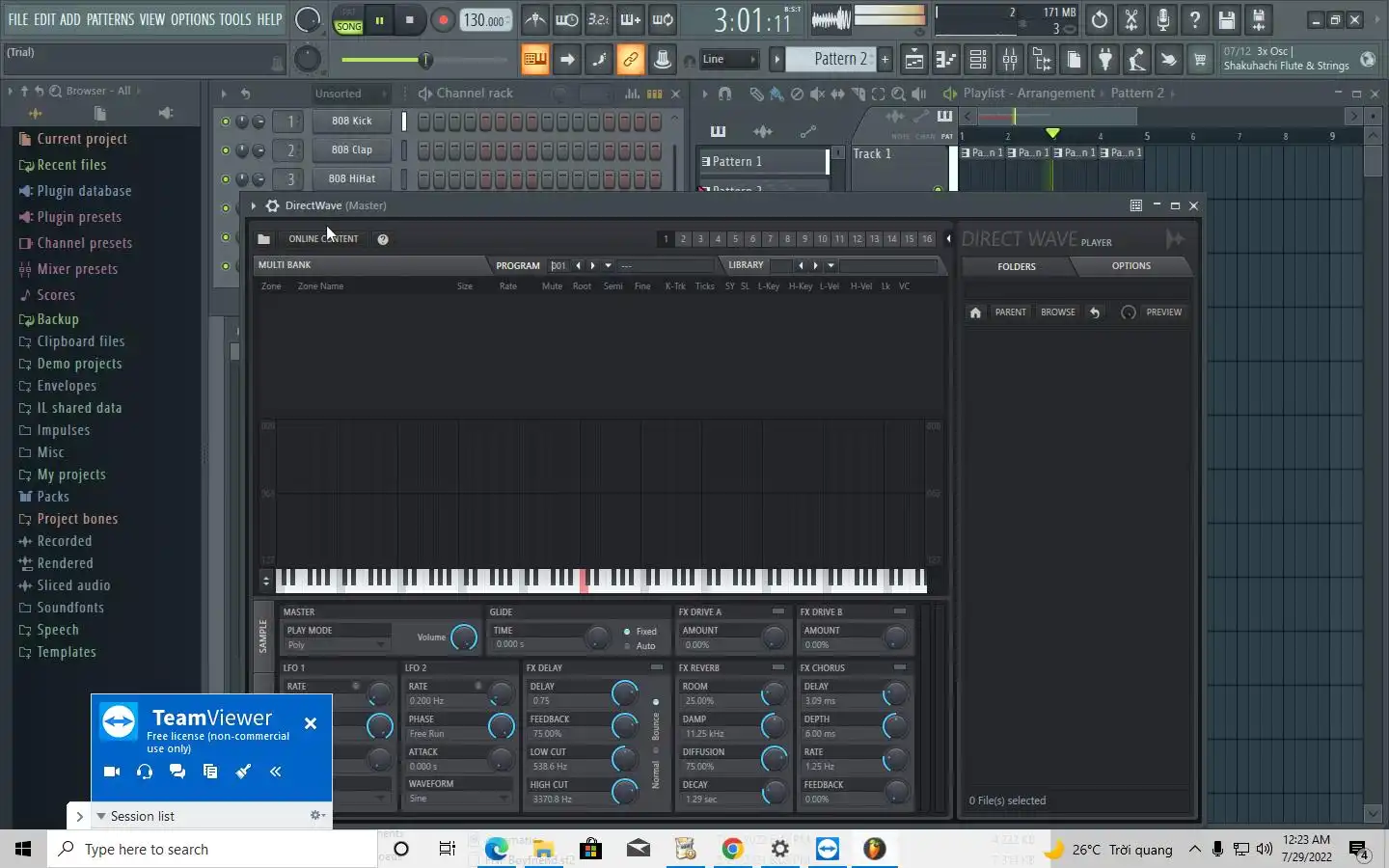
Task: Open the Program list dropdown arrow
Action: (608, 265)
